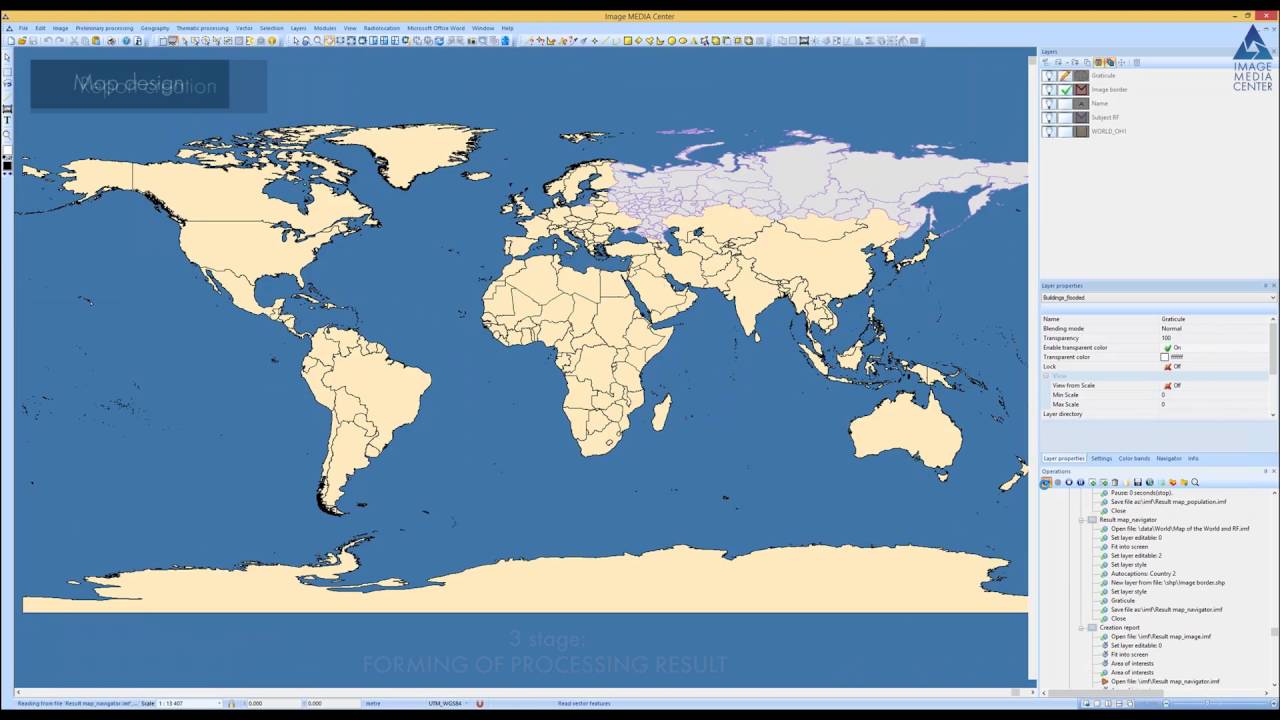
Task: Collapse the Result map_navigator tree node
Action: pos(1081,520)
